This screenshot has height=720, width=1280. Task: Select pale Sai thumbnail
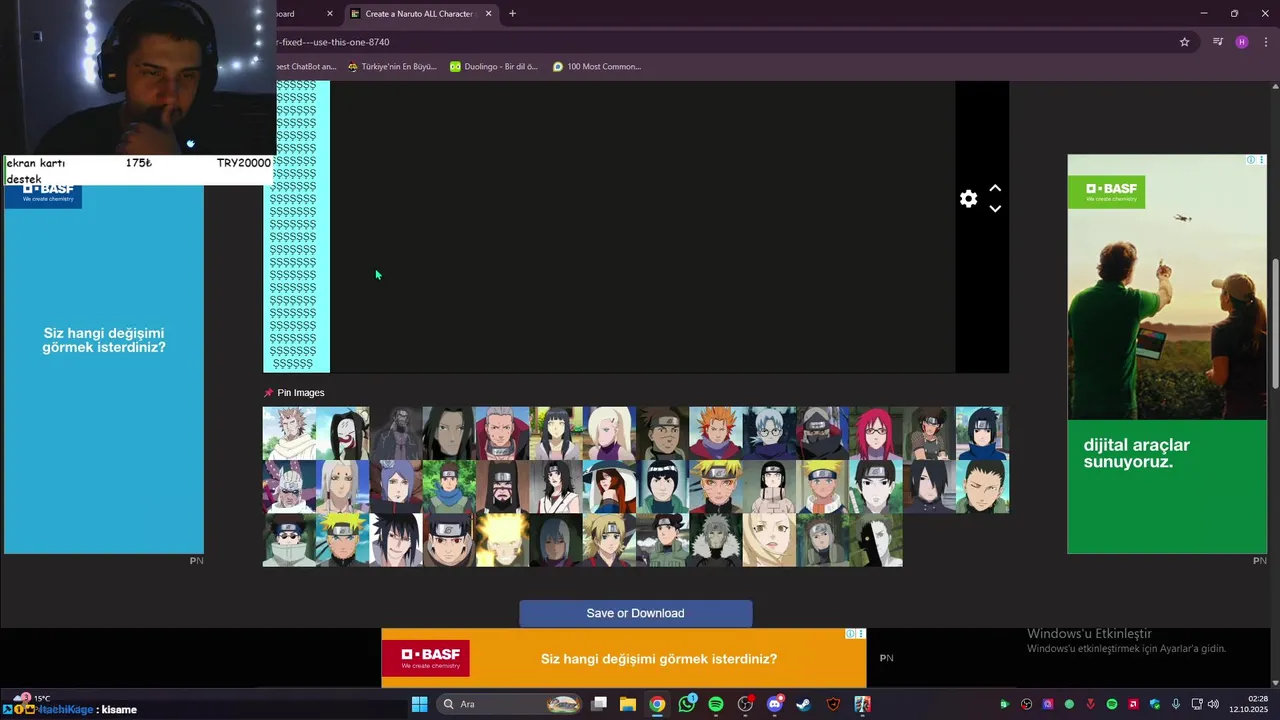click(876, 487)
